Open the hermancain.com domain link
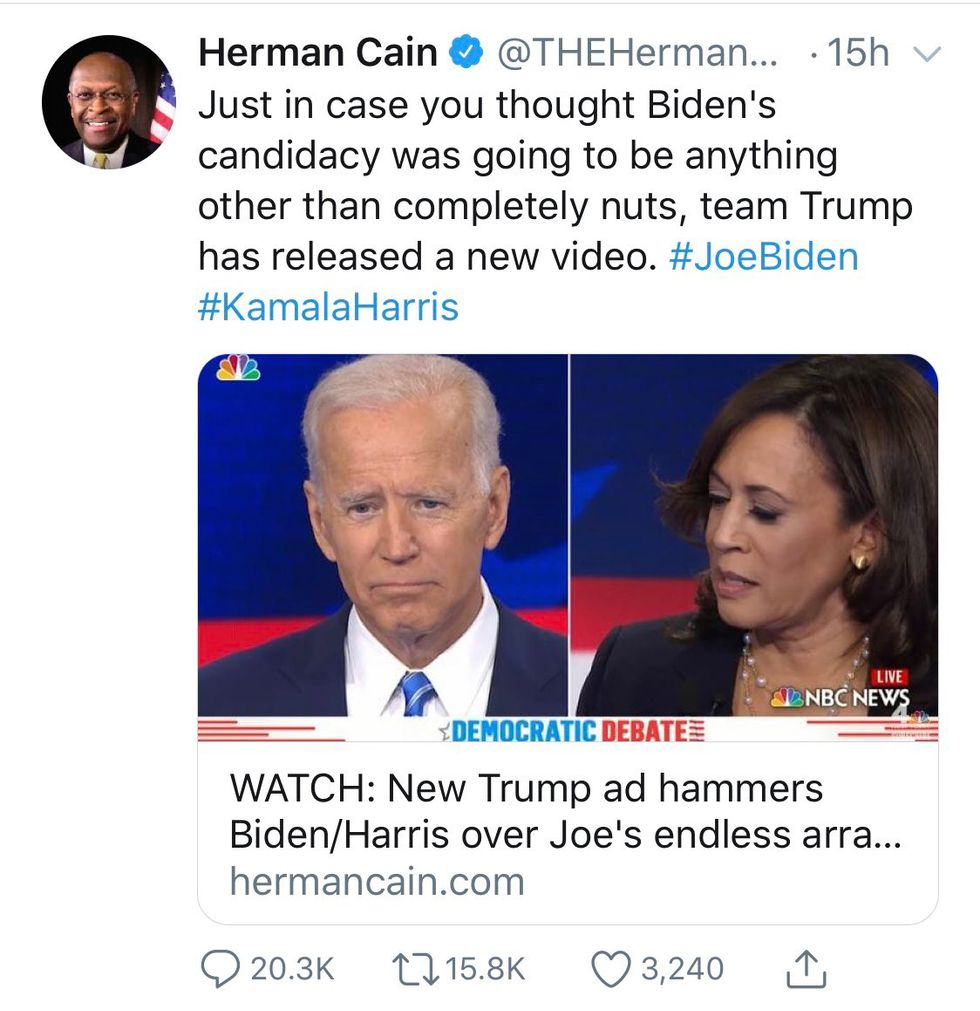Viewport: 980px width, 1011px height. click(x=376, y=882)
